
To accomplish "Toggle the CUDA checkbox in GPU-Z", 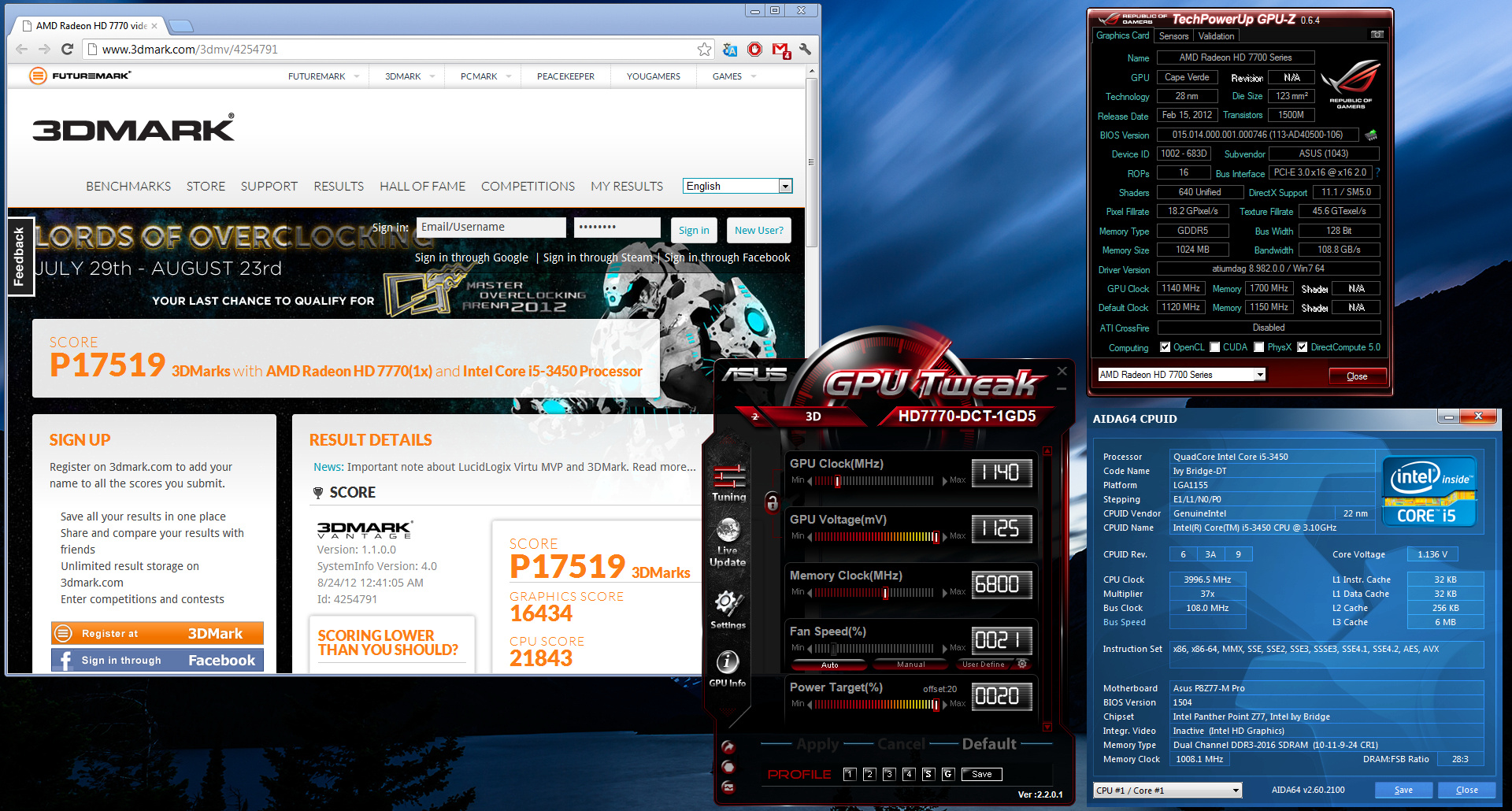I will point(1214,347).
